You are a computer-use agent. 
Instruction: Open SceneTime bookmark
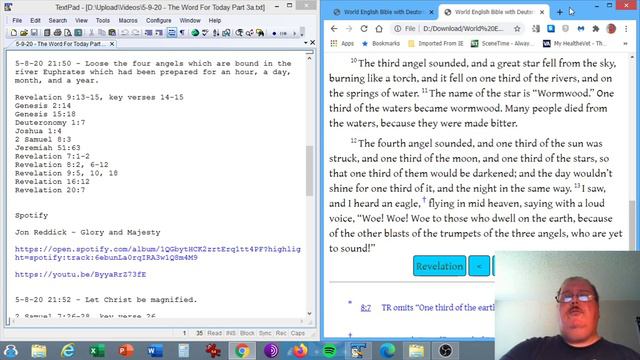[502, 43]
